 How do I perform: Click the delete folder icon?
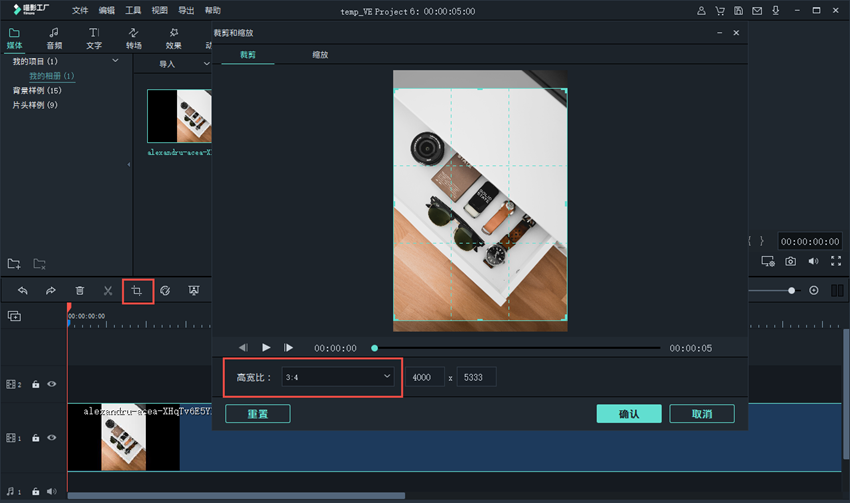[x=39, y=264]
